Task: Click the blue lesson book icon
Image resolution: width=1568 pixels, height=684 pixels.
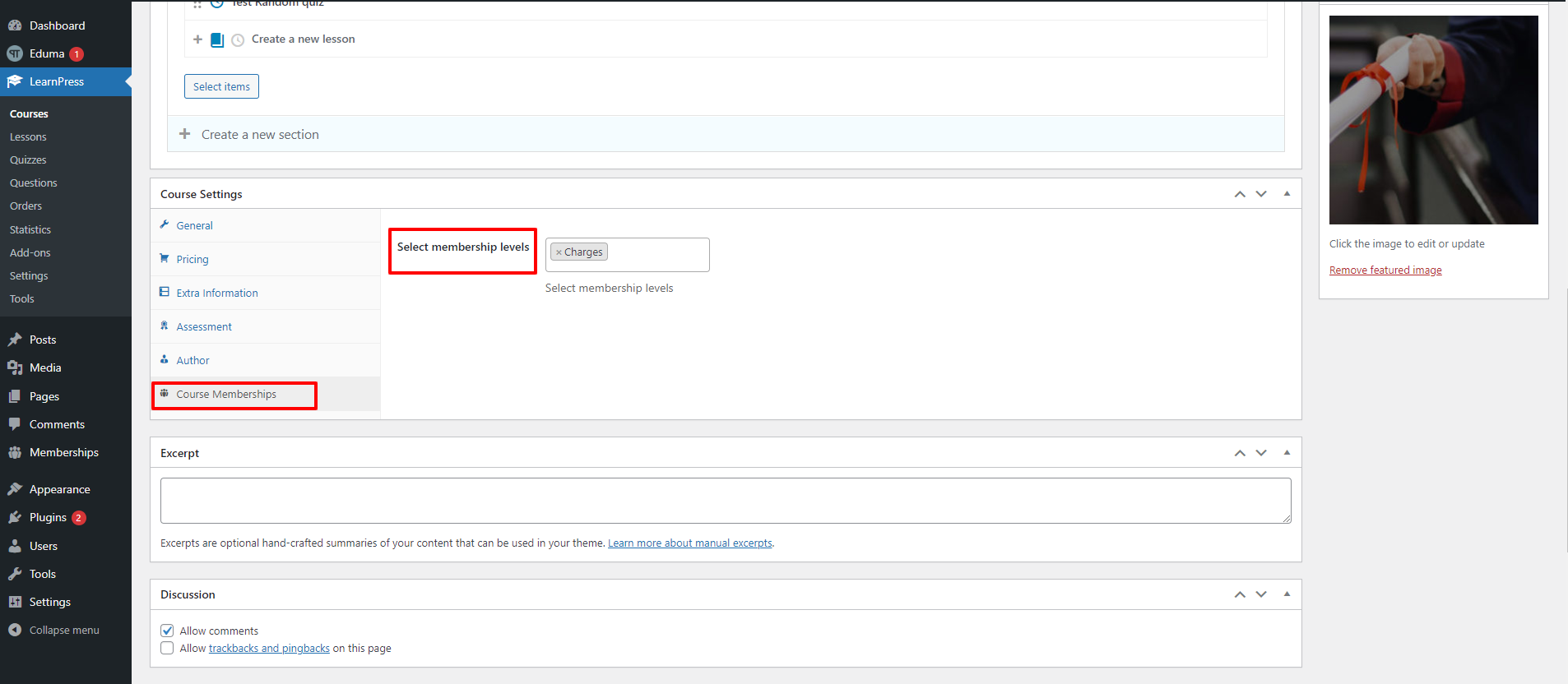Action: point(217,39)
